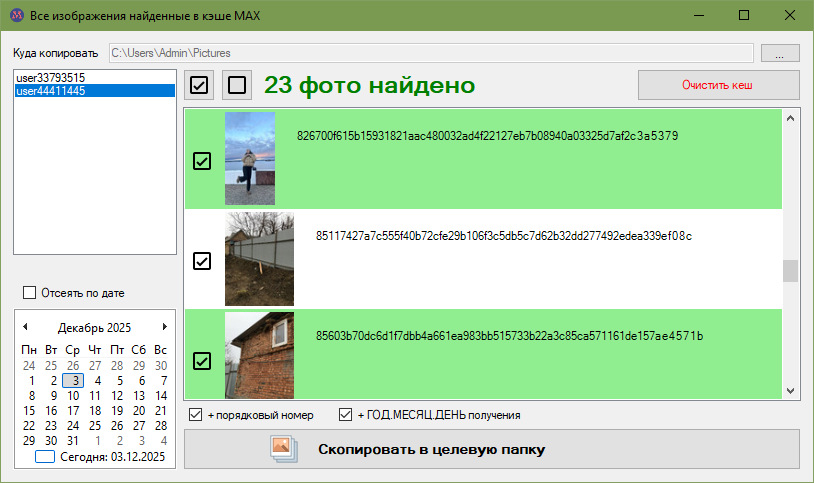Screen dimensions: 814x483
Task: Open thumbnail of the brick house photo
Action: pos(259,355)
